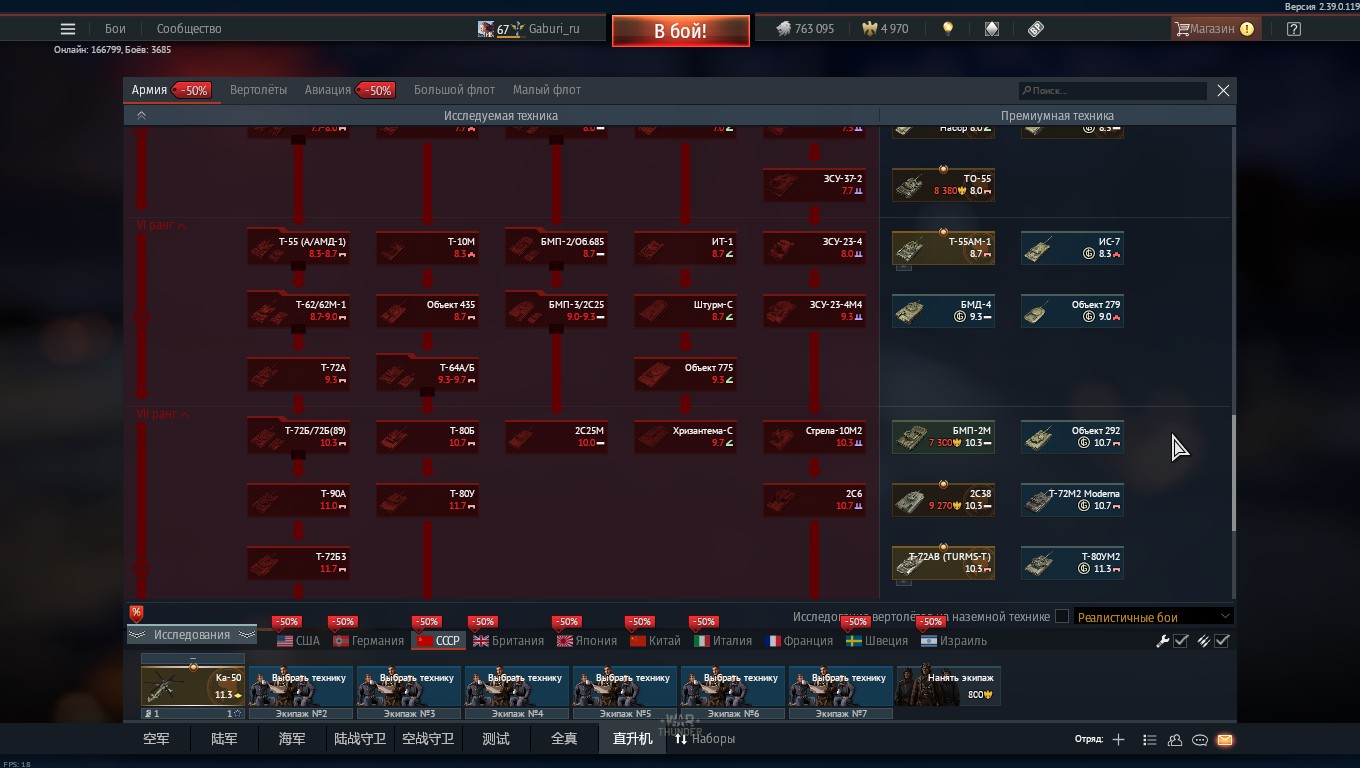Click the wrench auto-repair icon

point(1163,641)
